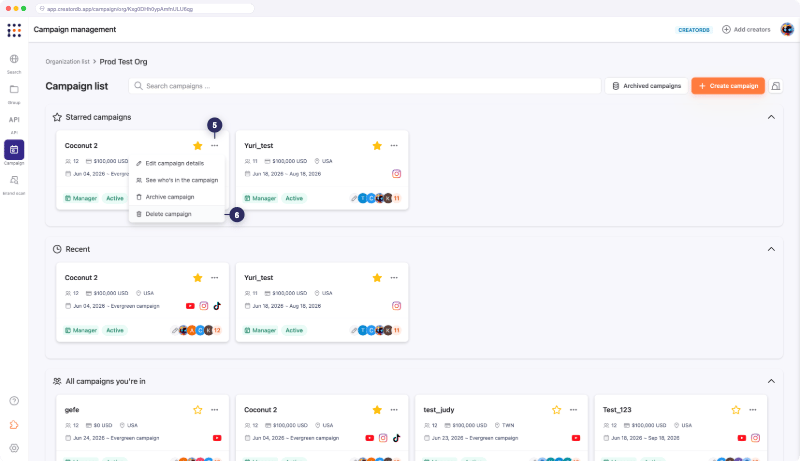Open Archived campaigns
Image resolution: width=800 pixels, height=461 pixels.
coord(646,86)
